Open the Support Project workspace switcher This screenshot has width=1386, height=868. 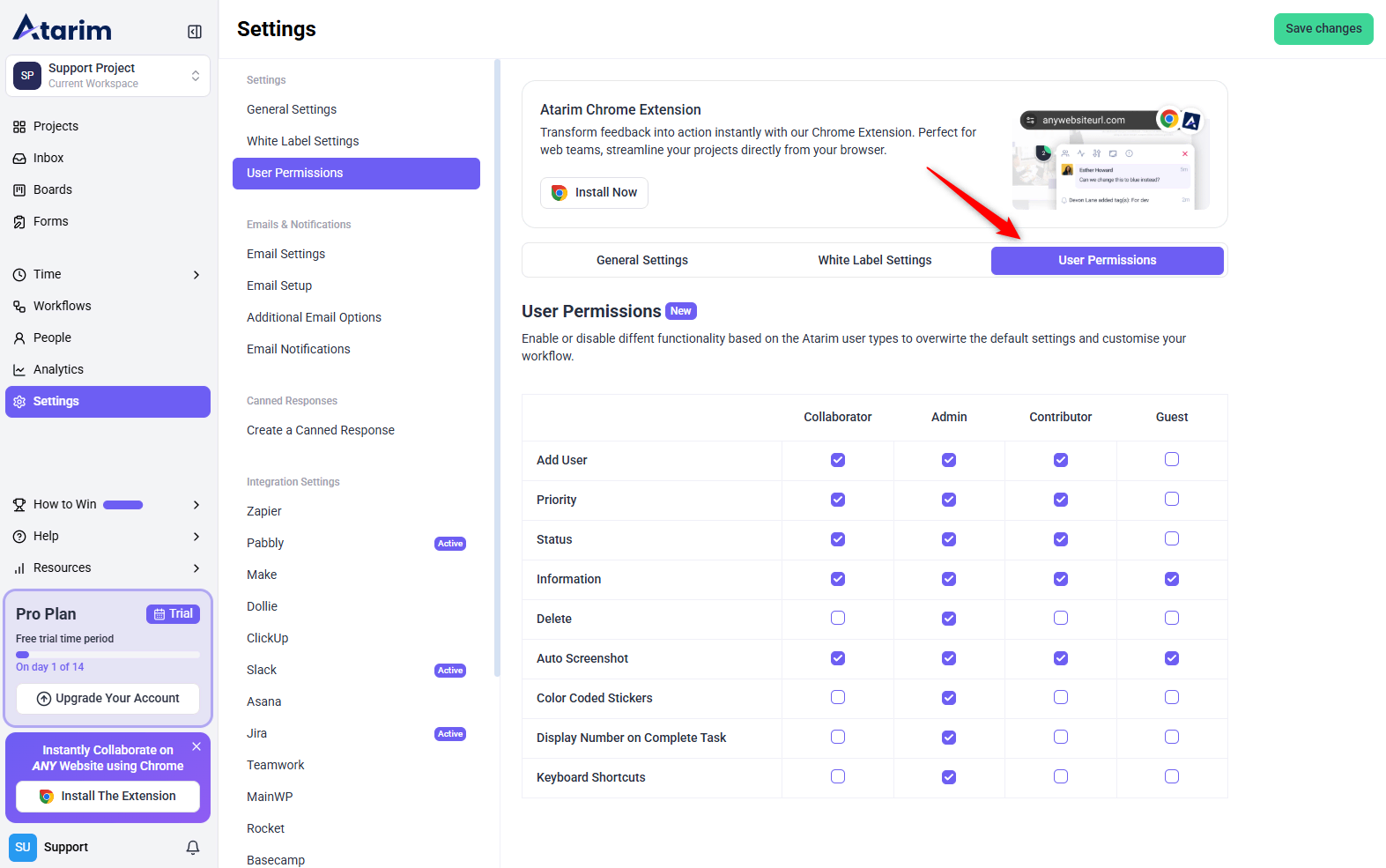click(x=107, y=76)
